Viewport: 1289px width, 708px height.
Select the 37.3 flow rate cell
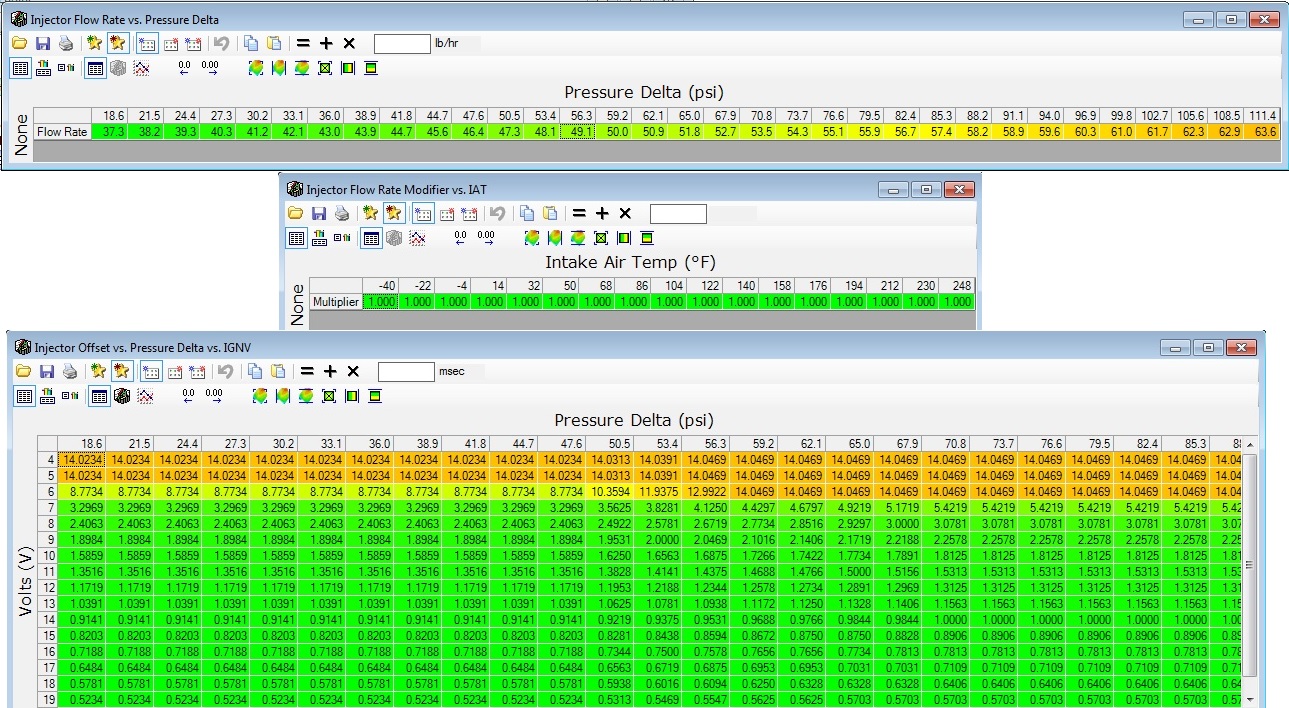[x=109, y=131]
